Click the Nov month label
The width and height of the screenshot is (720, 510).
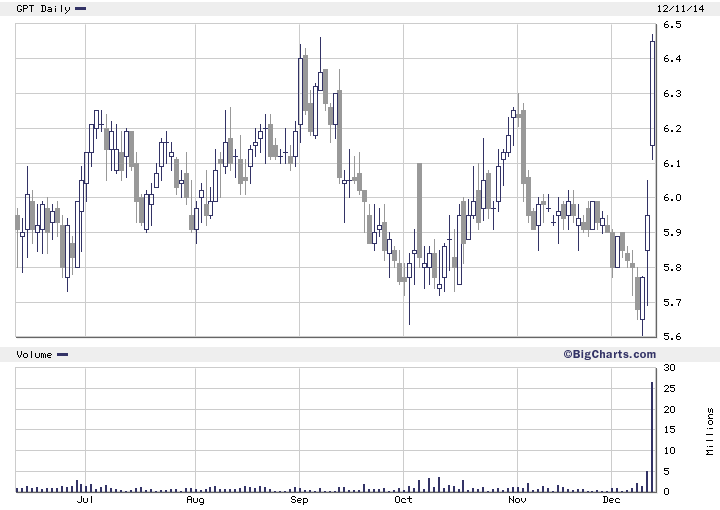pyautogui.click(x=517, y=500)
